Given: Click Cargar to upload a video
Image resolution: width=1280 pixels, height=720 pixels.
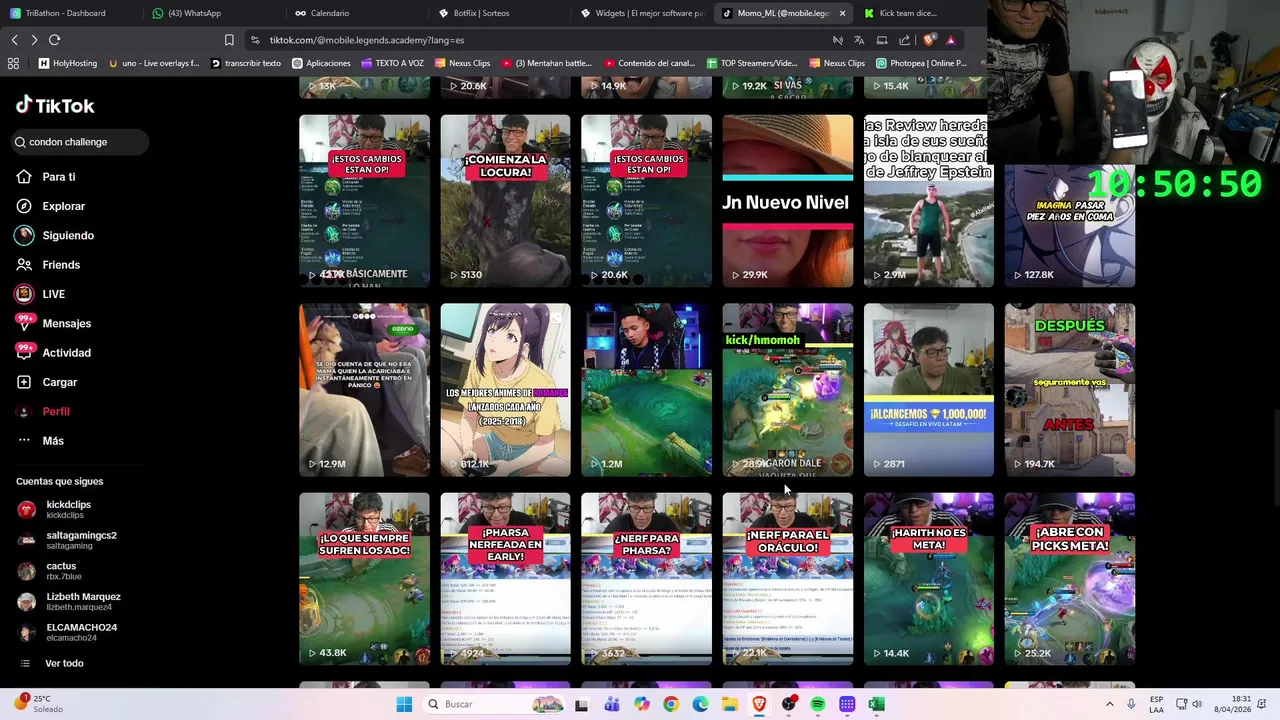Looking at the screenshot, I should pos(47,382).
